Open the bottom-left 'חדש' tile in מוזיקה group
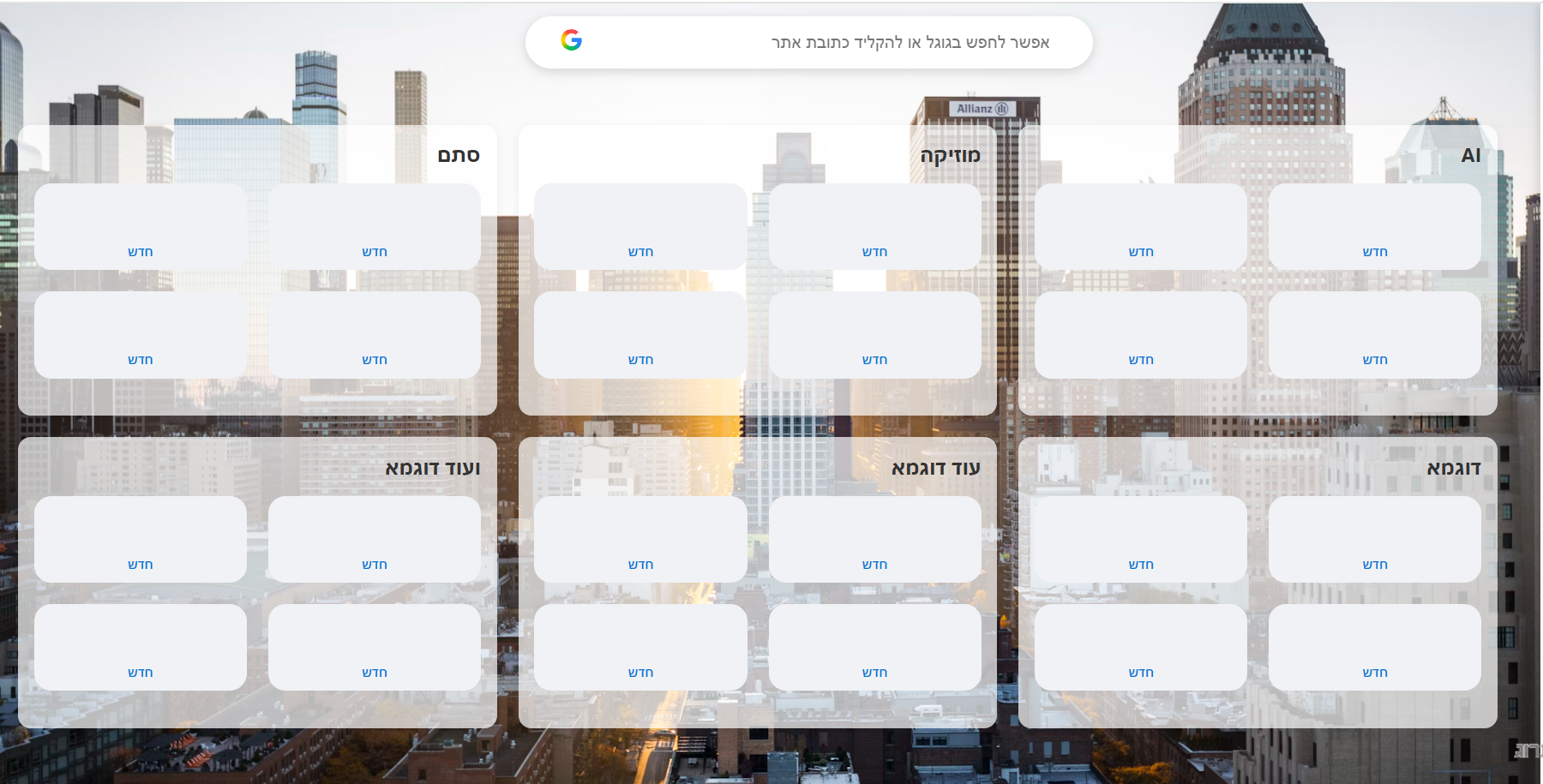 tap(640, 335)
